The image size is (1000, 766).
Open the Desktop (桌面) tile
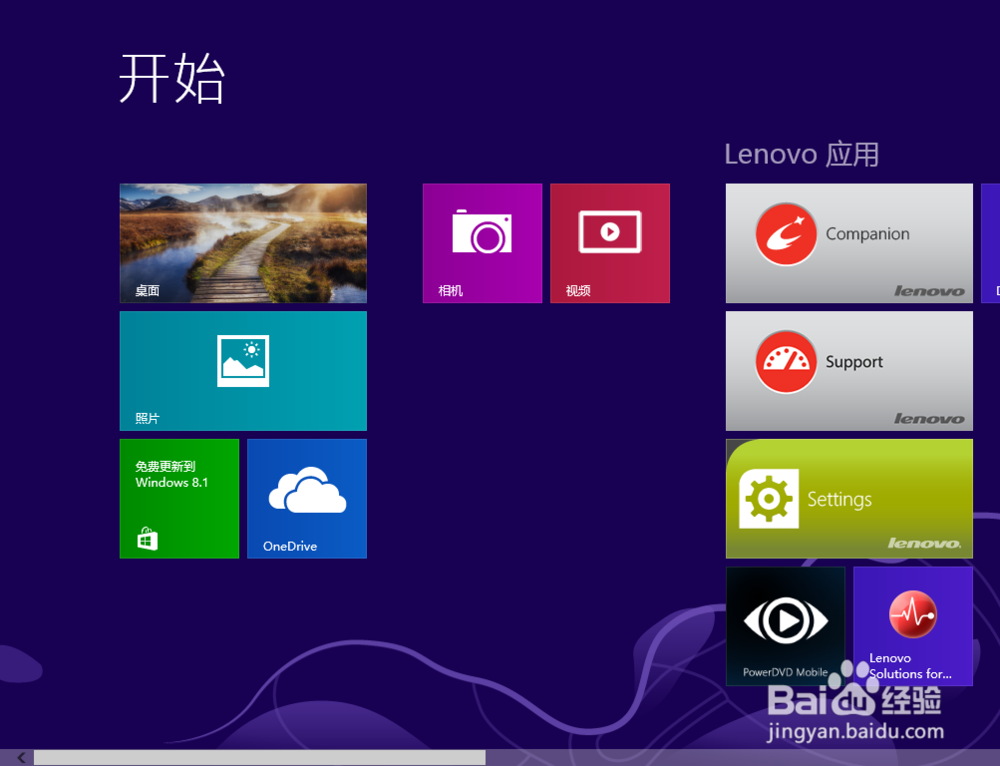[x=243, y=243]
